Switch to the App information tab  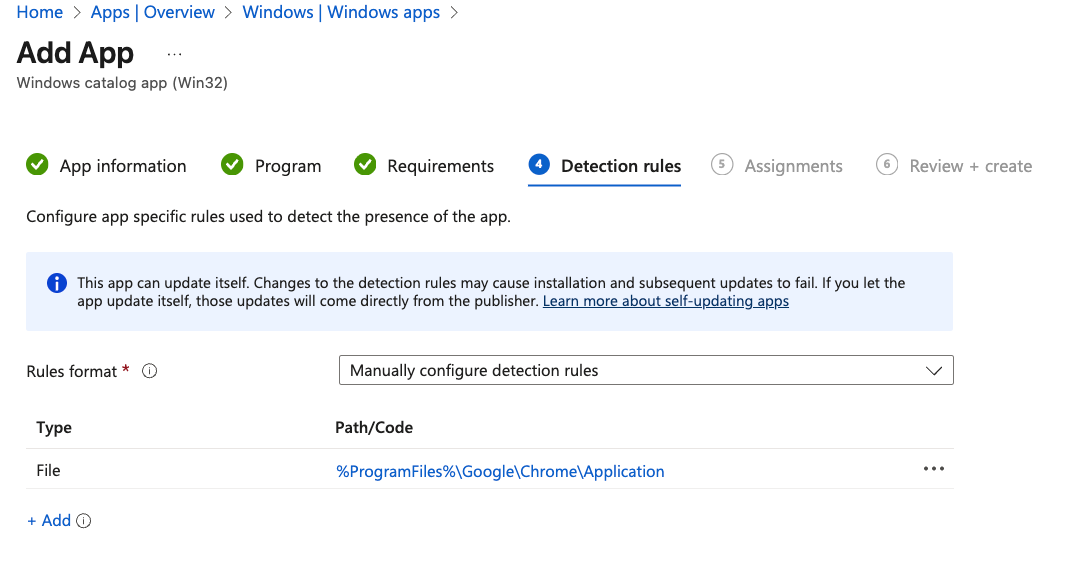pyautogui.click(x=122, y=166)
